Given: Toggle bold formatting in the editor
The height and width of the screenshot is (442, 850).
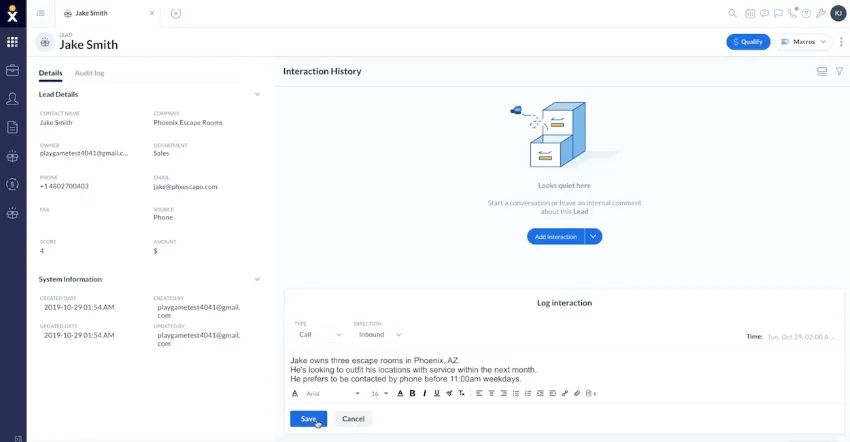Looking at the screenshot, I should tap(413, 393).
